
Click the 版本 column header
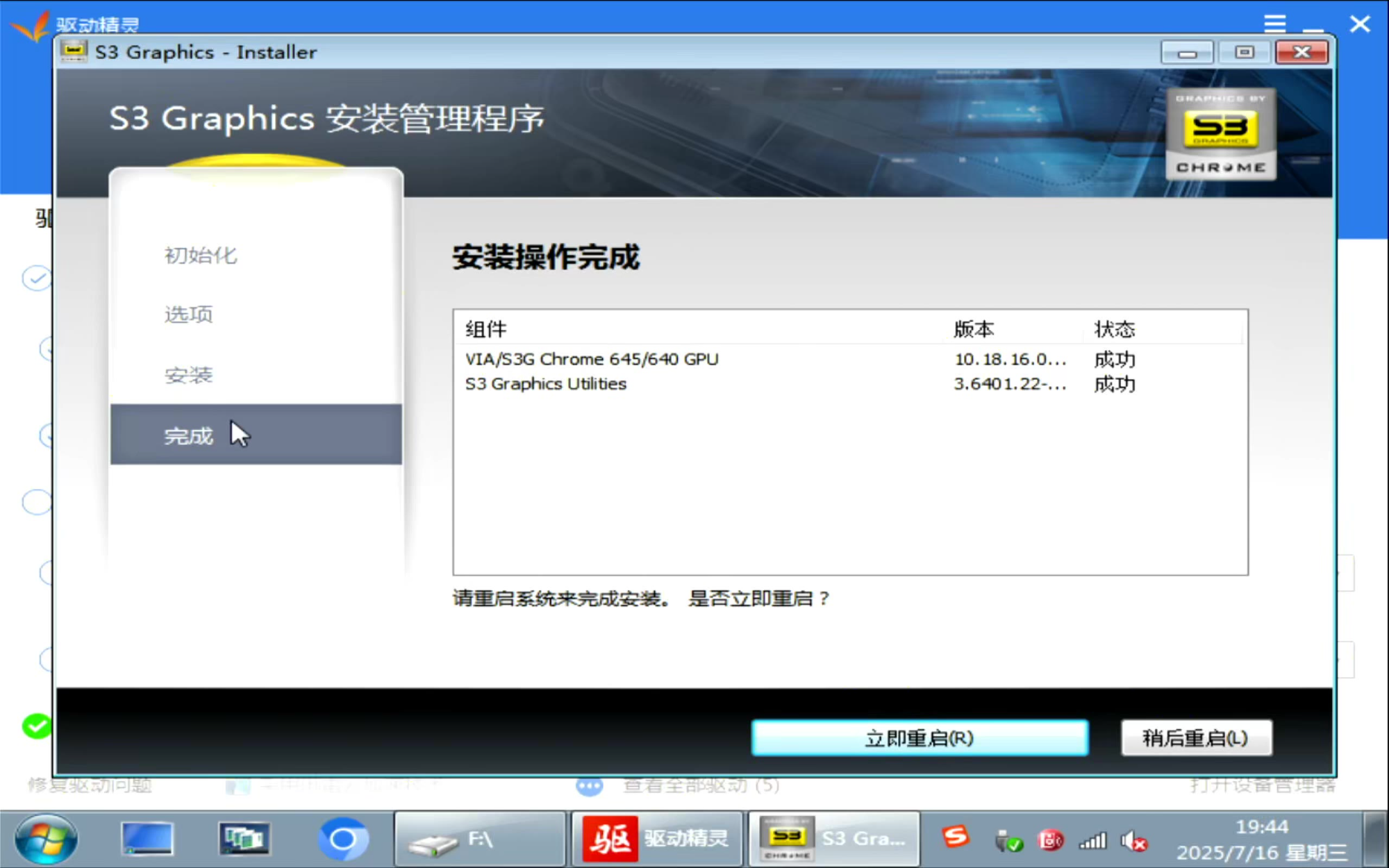pos(1015,329)
